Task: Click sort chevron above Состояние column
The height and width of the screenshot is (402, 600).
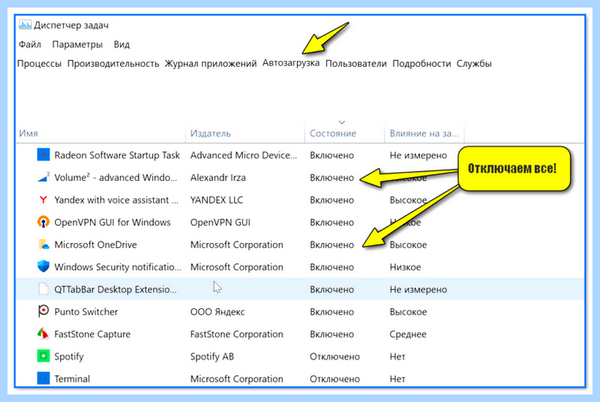Action: 342,122
